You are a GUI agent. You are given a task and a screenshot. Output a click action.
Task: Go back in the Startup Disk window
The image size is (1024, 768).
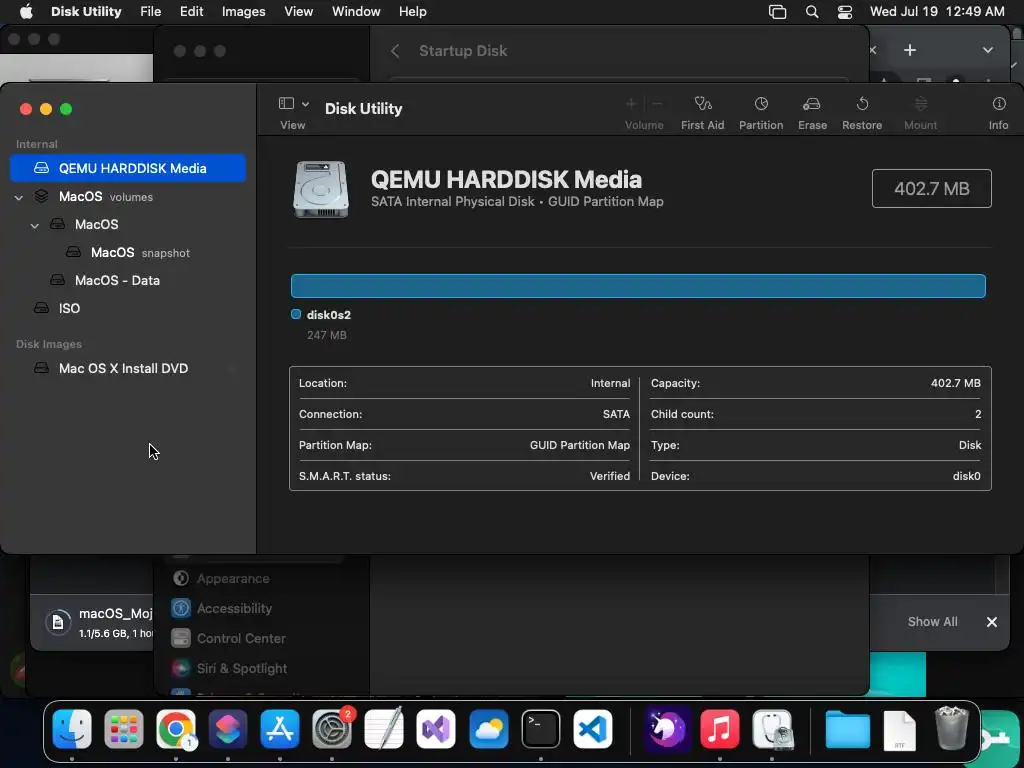395,51
